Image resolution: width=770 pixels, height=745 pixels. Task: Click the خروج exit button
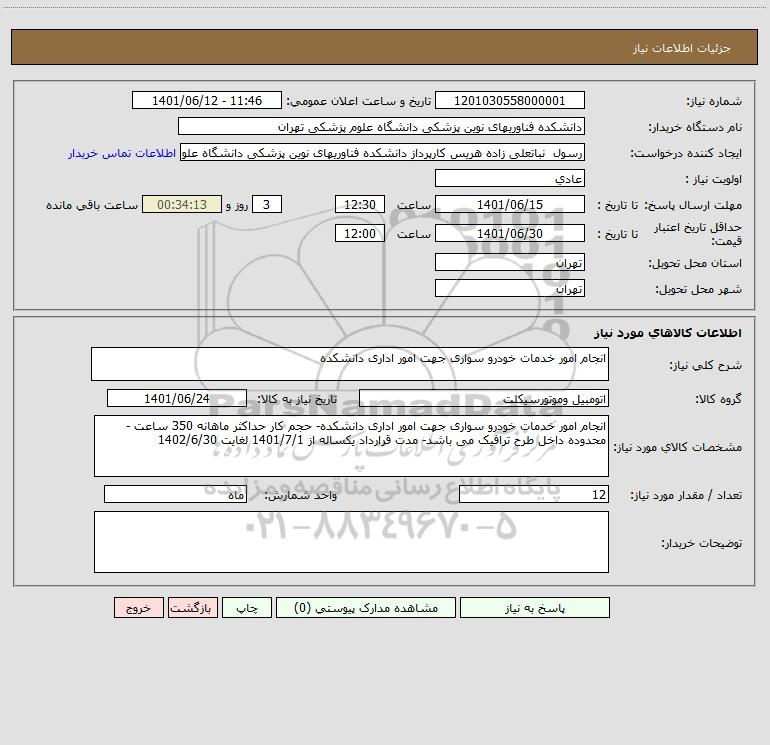pyautogui.click(x=138, y=608)
